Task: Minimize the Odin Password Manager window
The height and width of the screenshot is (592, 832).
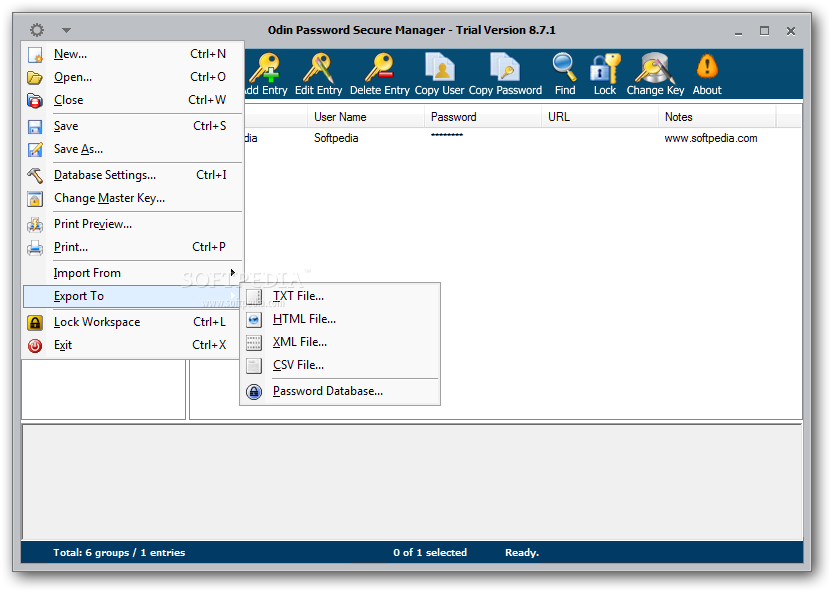Action: pos(738,31)
